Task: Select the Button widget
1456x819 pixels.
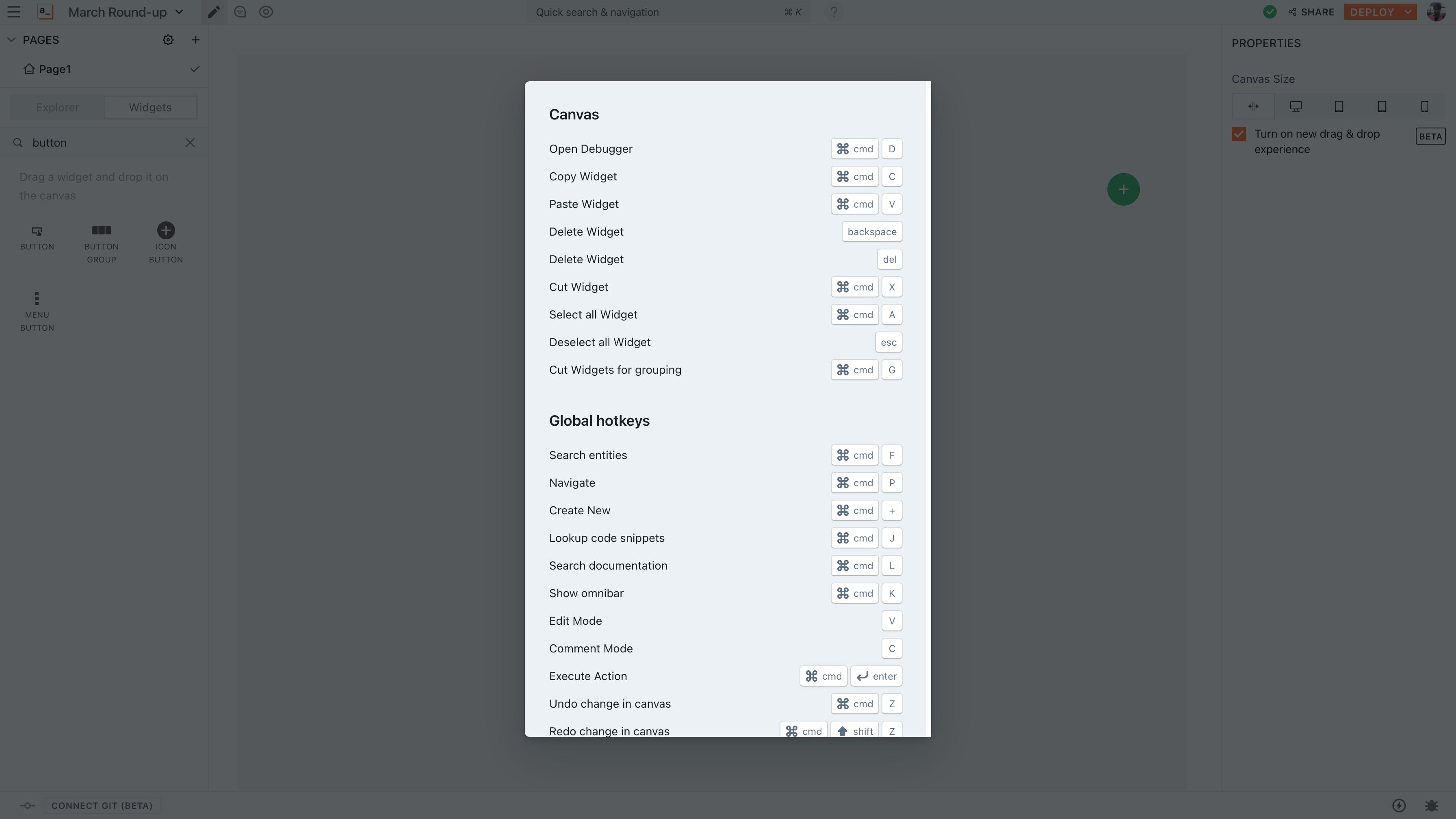Action: coord(37,238)
